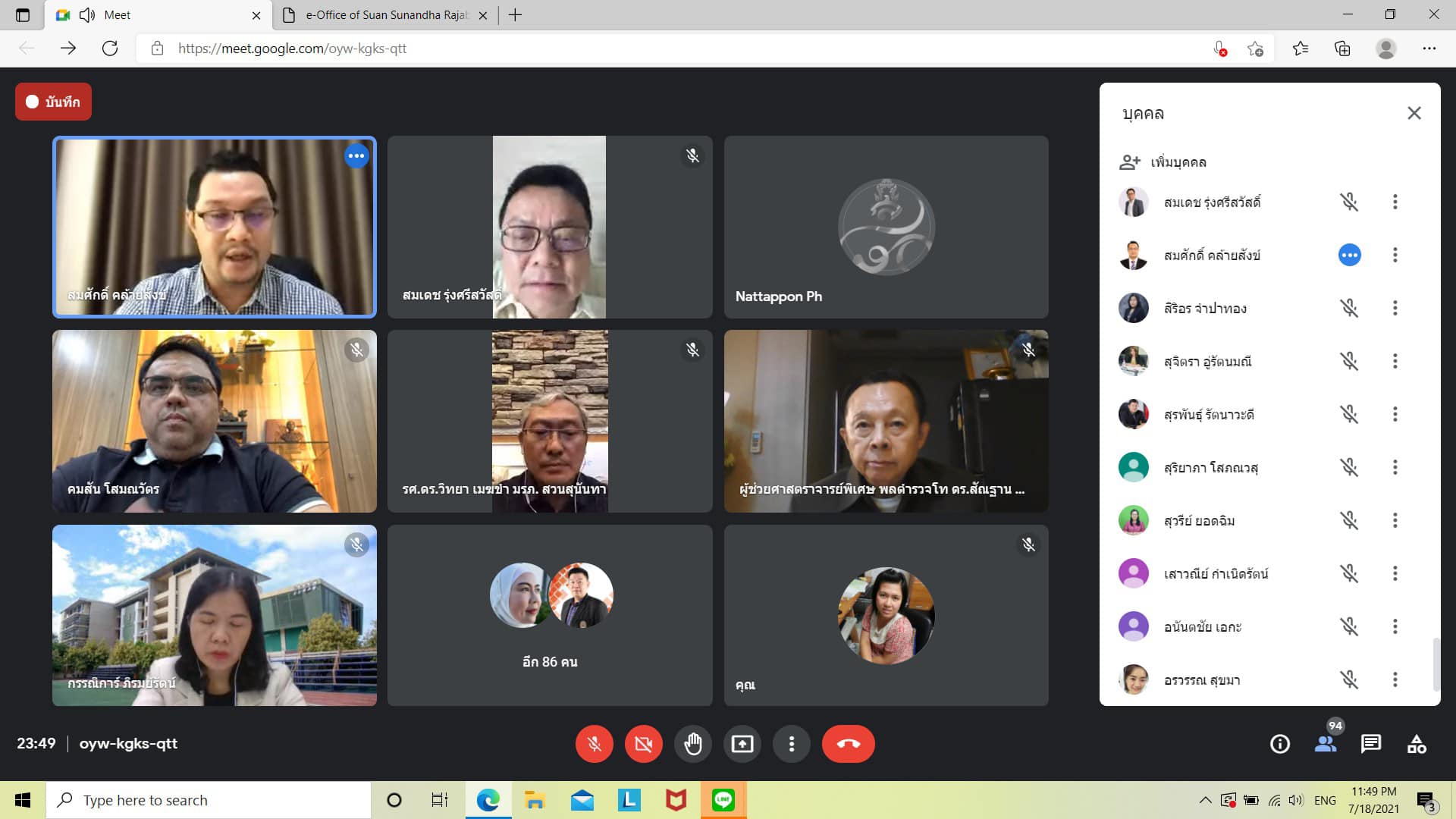
Task: Click the people icon showing 94
Action: pos(1326,744)
